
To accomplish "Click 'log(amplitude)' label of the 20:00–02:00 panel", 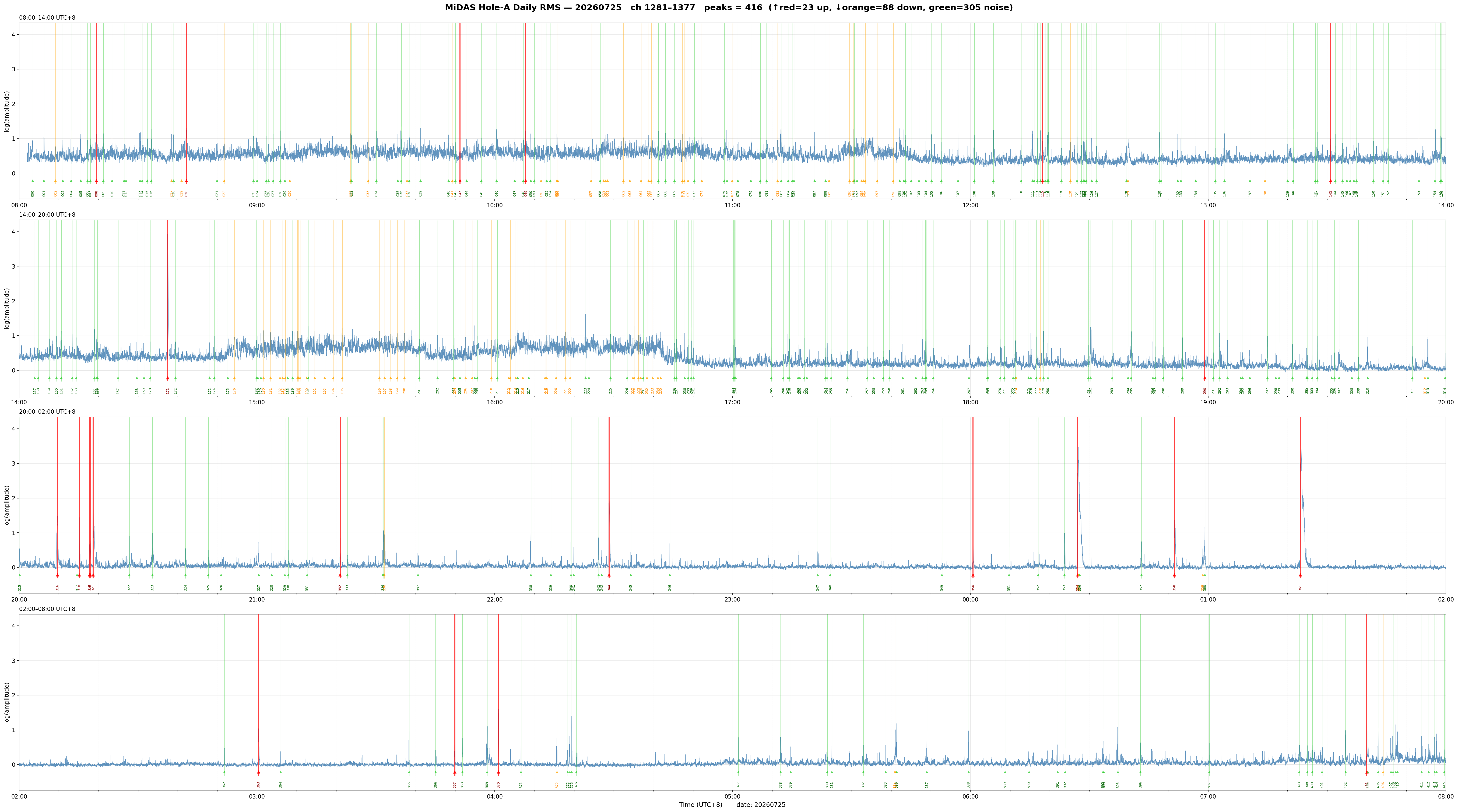I will point(7,505).
